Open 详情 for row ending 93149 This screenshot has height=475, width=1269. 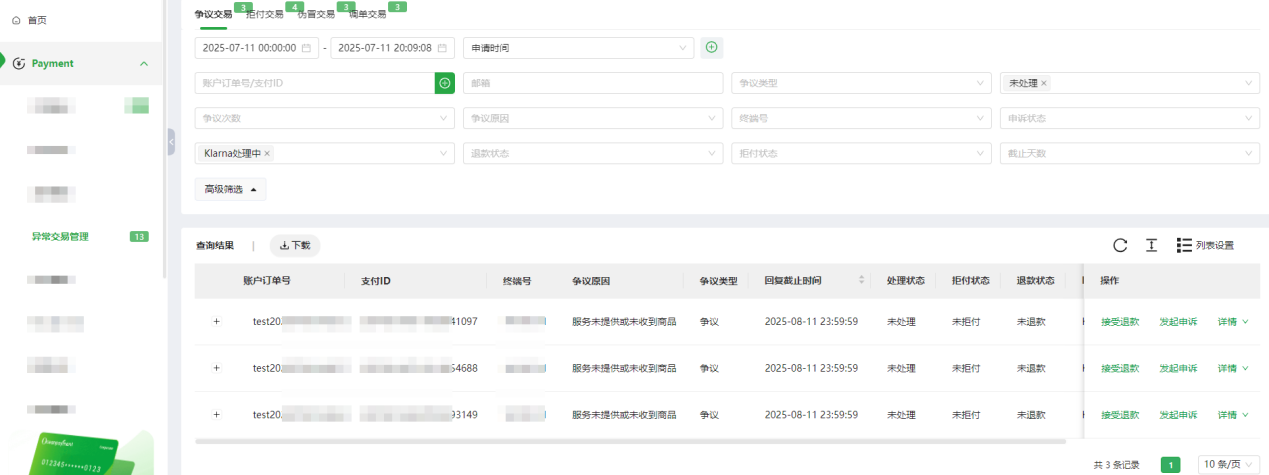(x=1232, y=414)
